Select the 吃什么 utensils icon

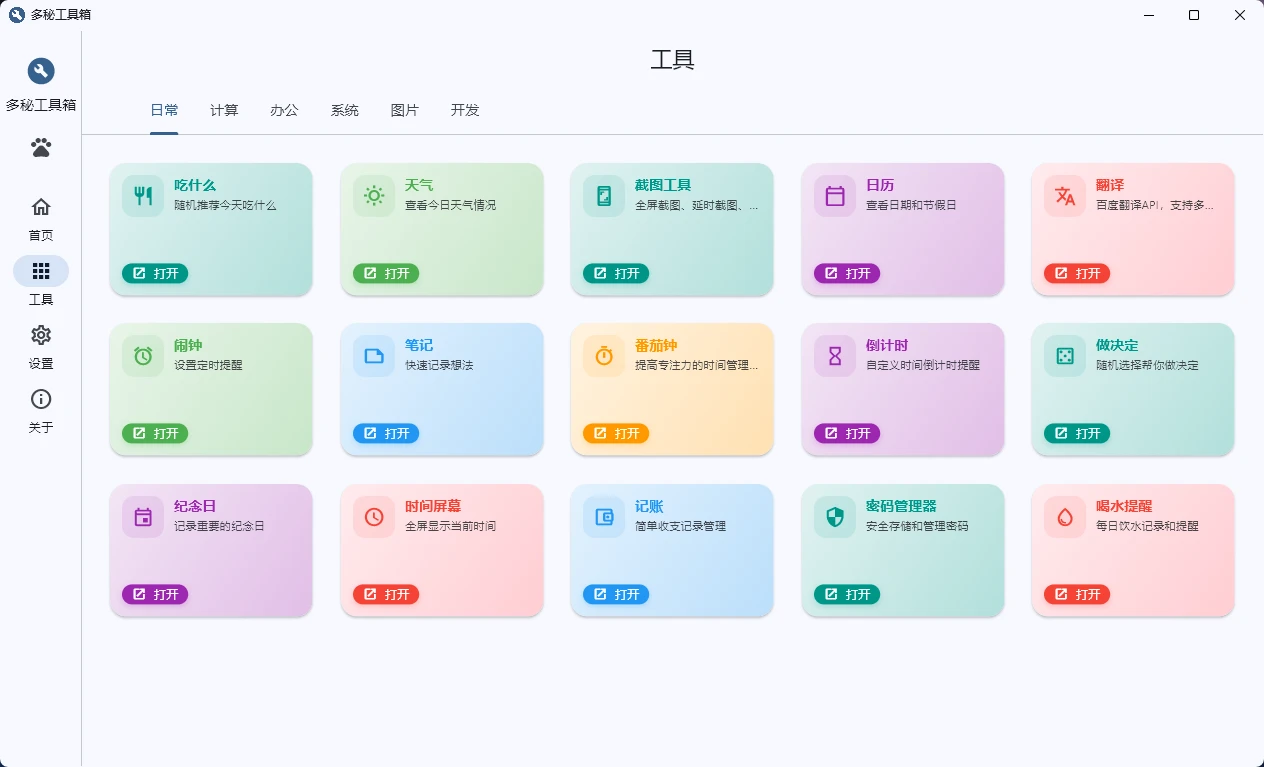(x=142, y=195)
